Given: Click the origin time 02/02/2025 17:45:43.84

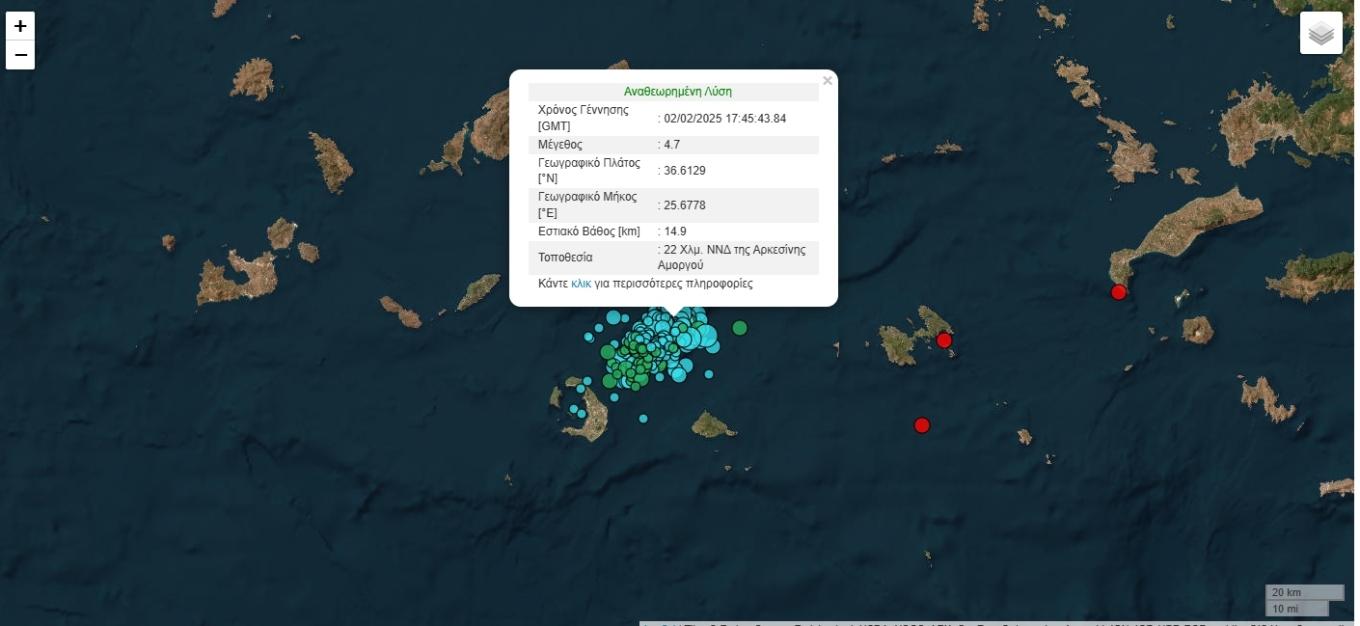Looking at the screenshot, I should coord(724,119).
